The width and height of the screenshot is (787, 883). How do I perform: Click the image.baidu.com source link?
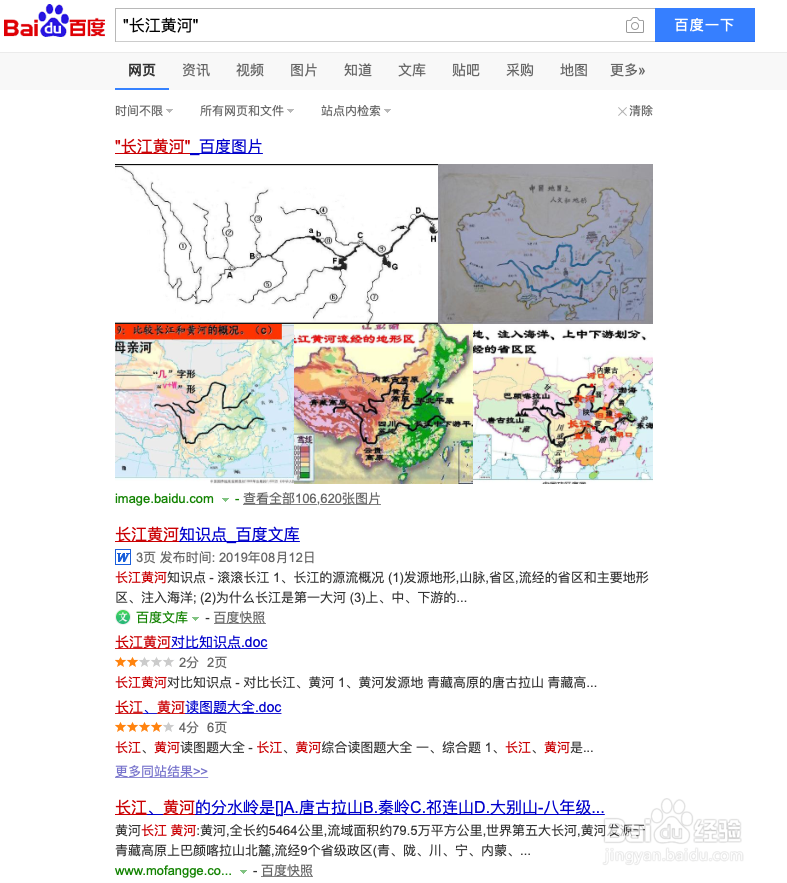[164, 499]
